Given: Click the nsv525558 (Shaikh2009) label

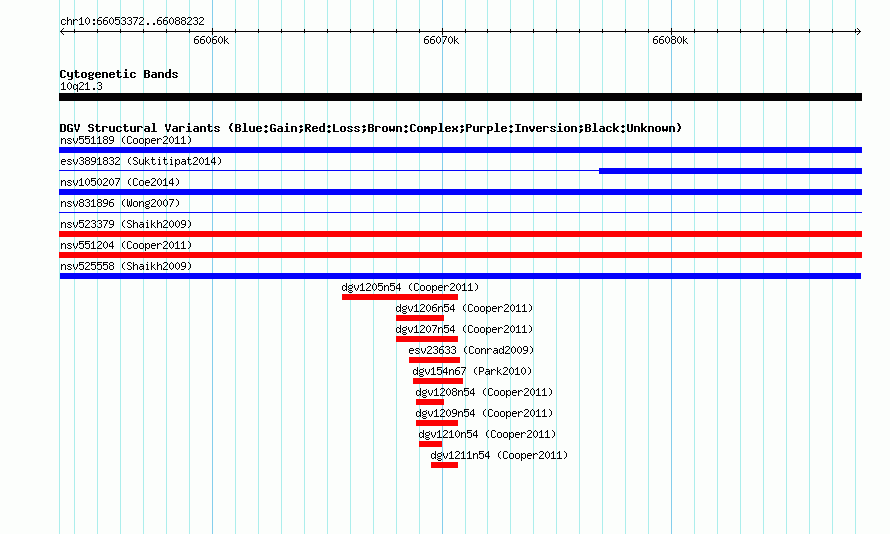Looking at the screenshot, I should tap(126, 266).
